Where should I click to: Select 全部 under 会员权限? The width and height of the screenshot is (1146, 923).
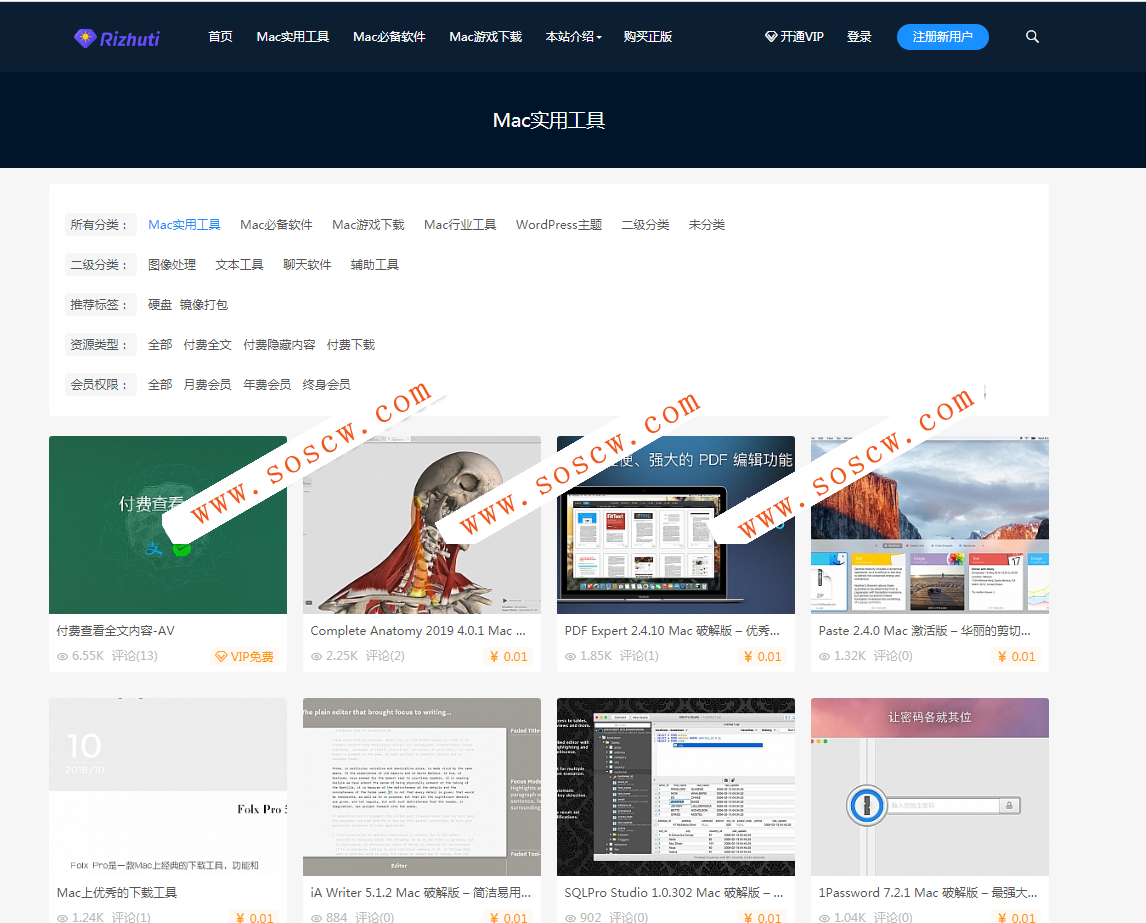pos(159,384)
